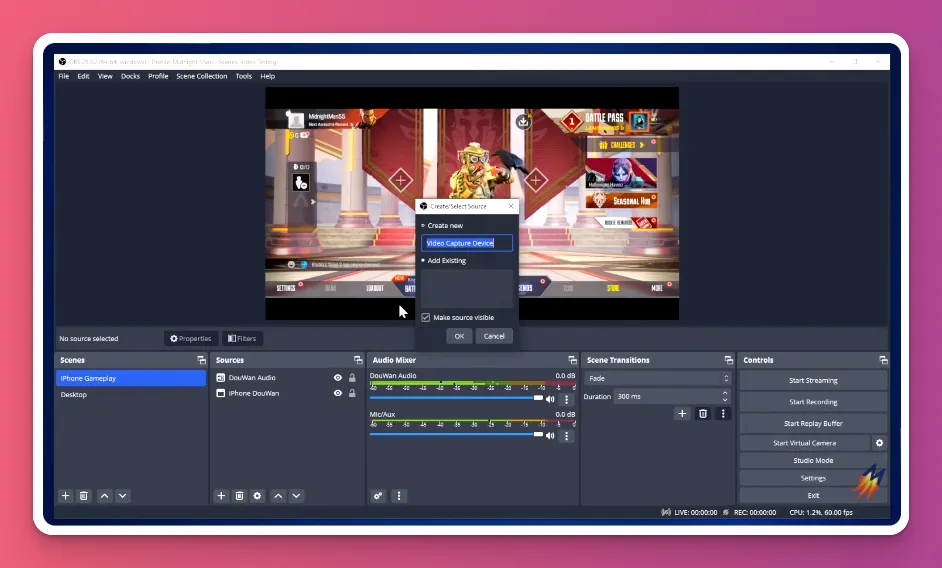Open the Help menu
The image size is (942, 568).
[x=267, y=76]
